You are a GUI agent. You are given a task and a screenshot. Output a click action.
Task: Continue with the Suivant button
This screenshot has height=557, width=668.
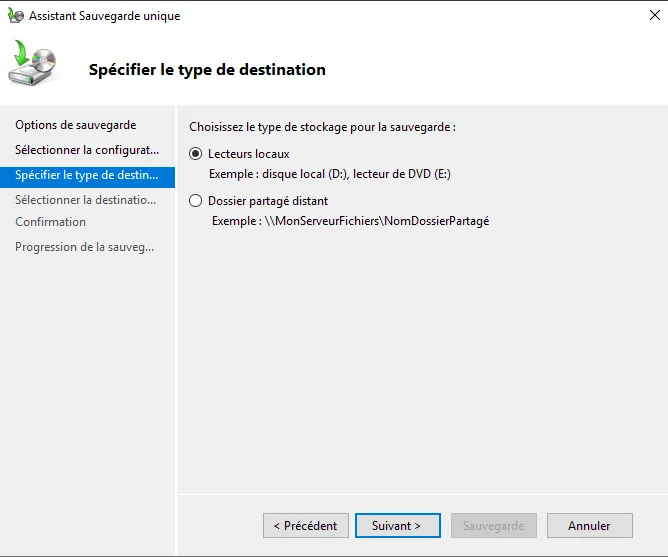point(397,525)
